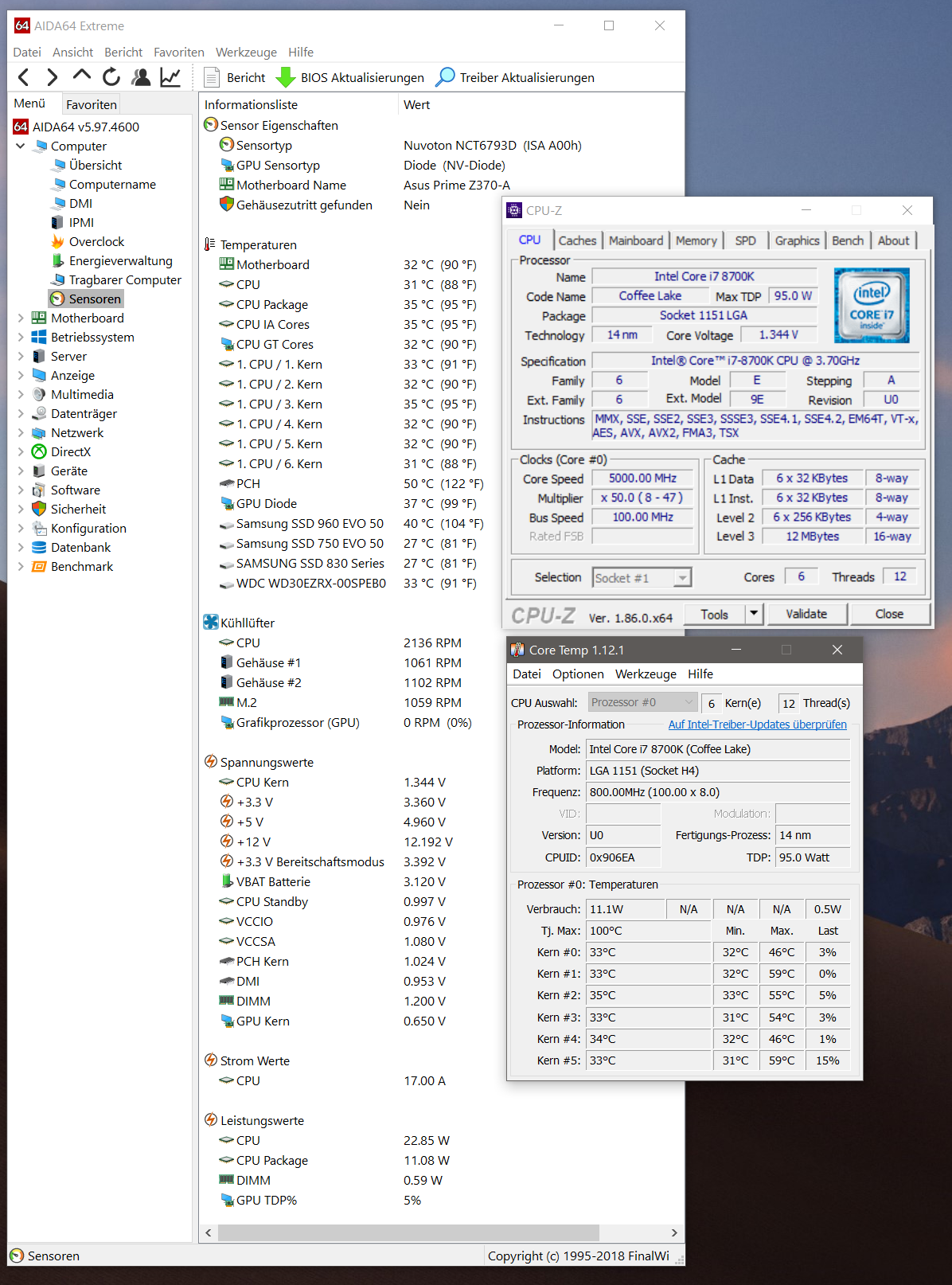
Task: Select Energieverwaltung in the tree
Action: click(111, 260)
